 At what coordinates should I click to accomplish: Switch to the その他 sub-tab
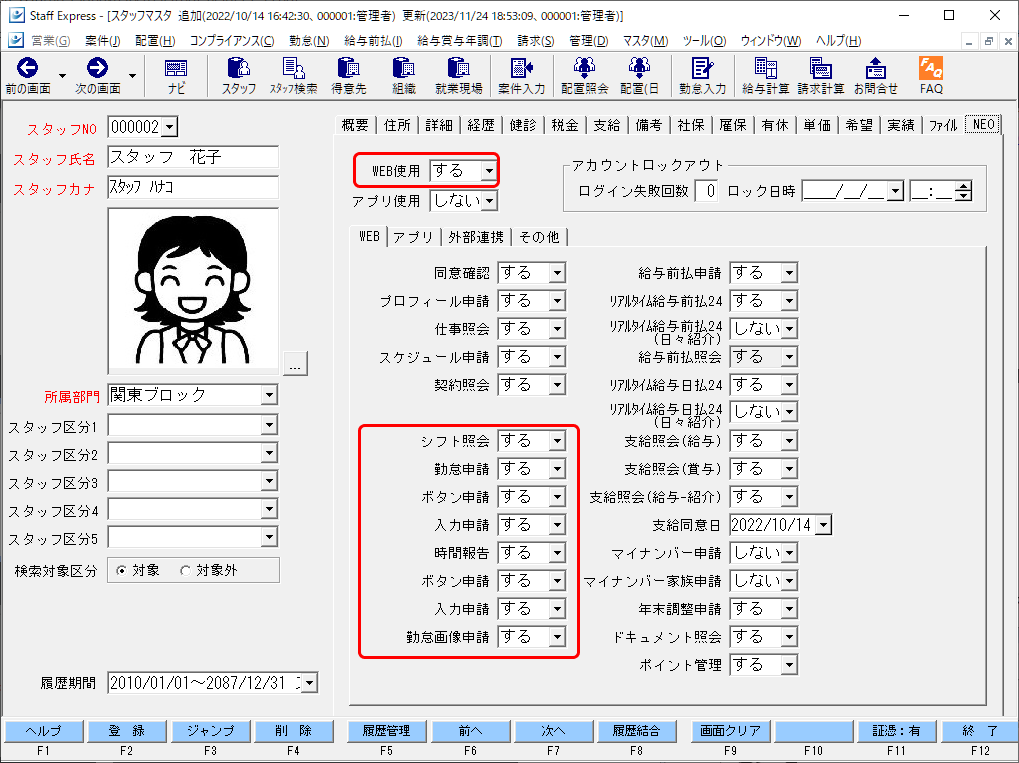coord(539,237)
